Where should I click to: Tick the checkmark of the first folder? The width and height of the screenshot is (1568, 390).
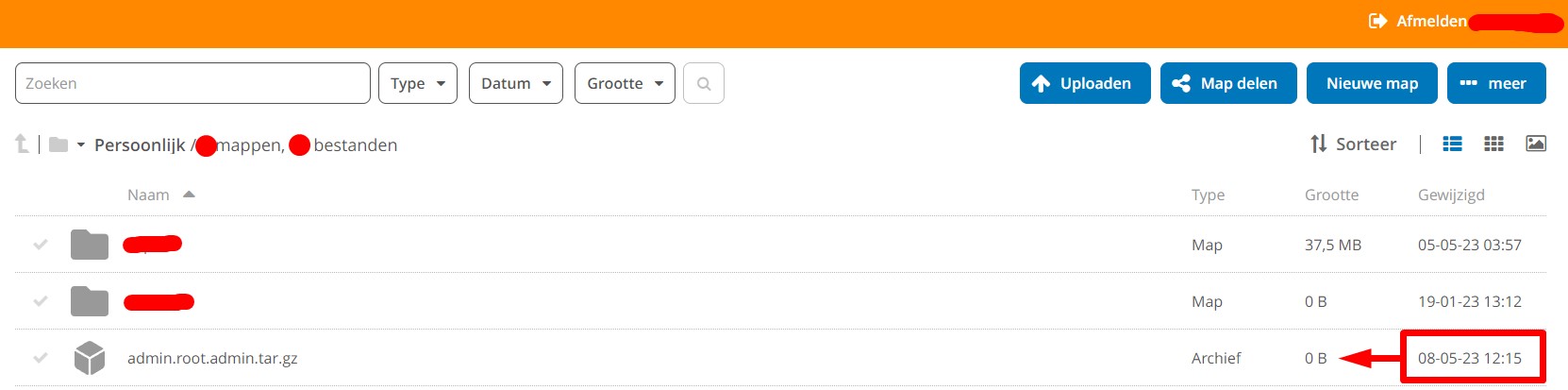[41, 245]
